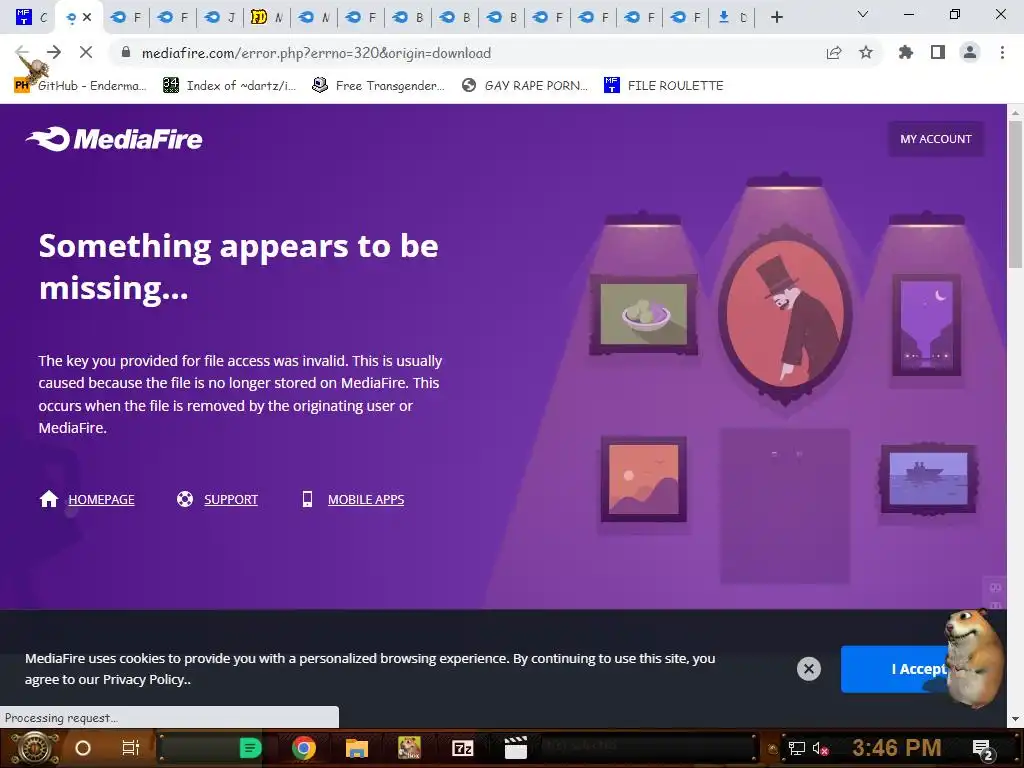Click the lifebuoy icon beside SUPPORT

185,499
